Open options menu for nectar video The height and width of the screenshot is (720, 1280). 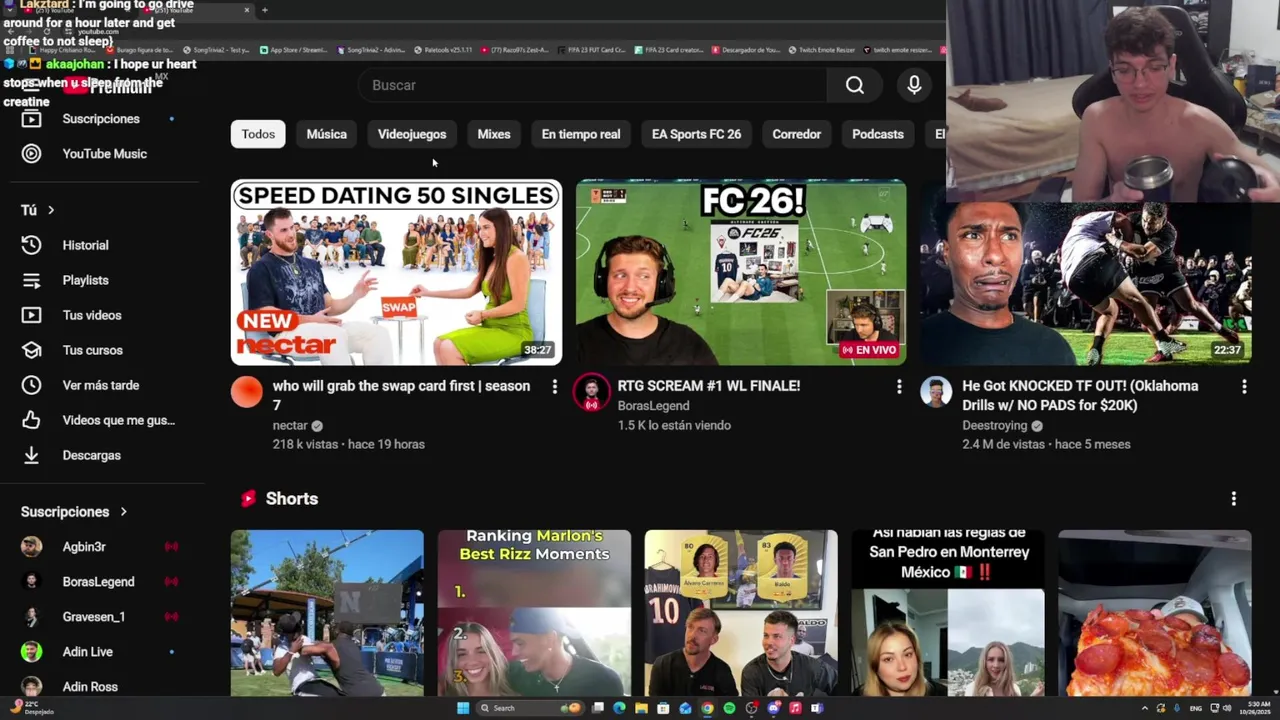[554, 387]
